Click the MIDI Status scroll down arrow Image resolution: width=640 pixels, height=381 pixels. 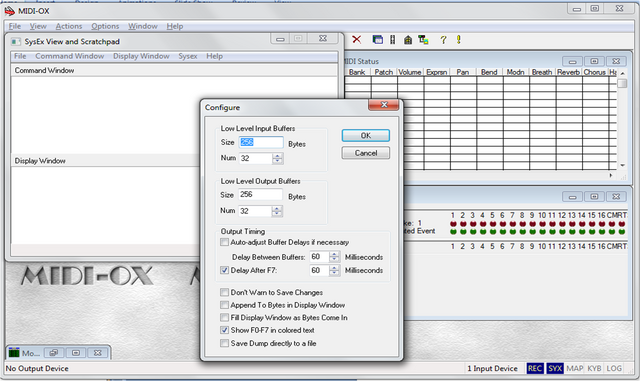click(x=622, y=165)
